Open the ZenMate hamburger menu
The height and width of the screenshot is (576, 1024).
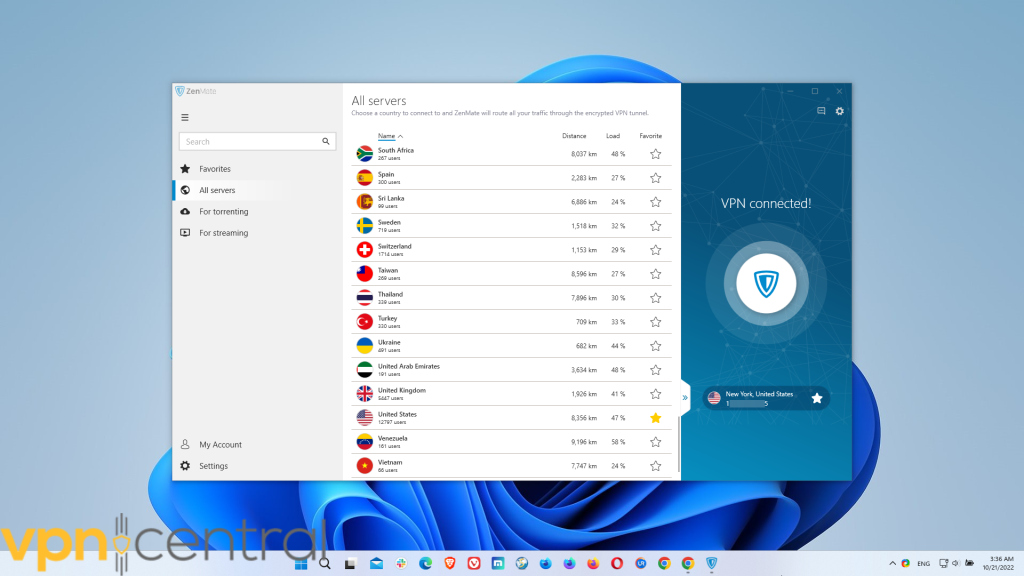click(x=185, y=118)
